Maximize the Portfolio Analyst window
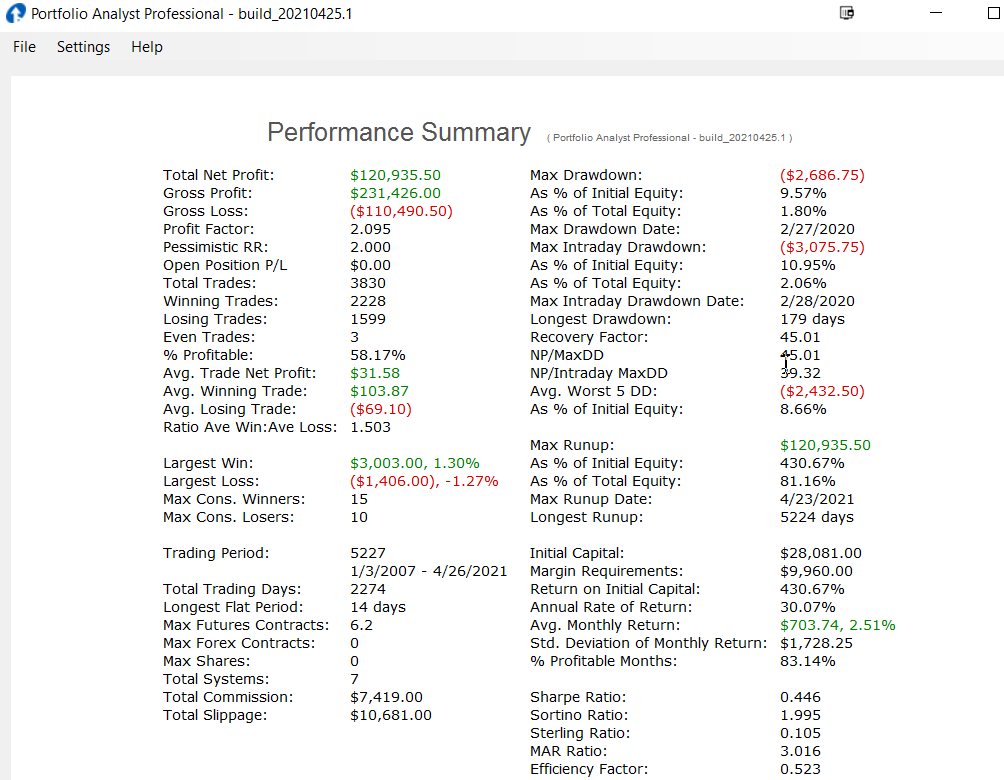The height and width of the screenshot is (780, 1004). (993, 13)
